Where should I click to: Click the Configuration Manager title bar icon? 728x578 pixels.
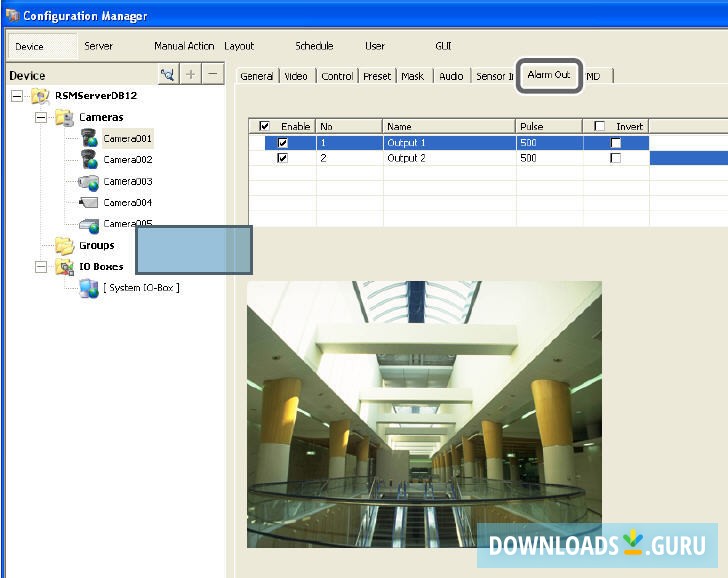(13, 16)
